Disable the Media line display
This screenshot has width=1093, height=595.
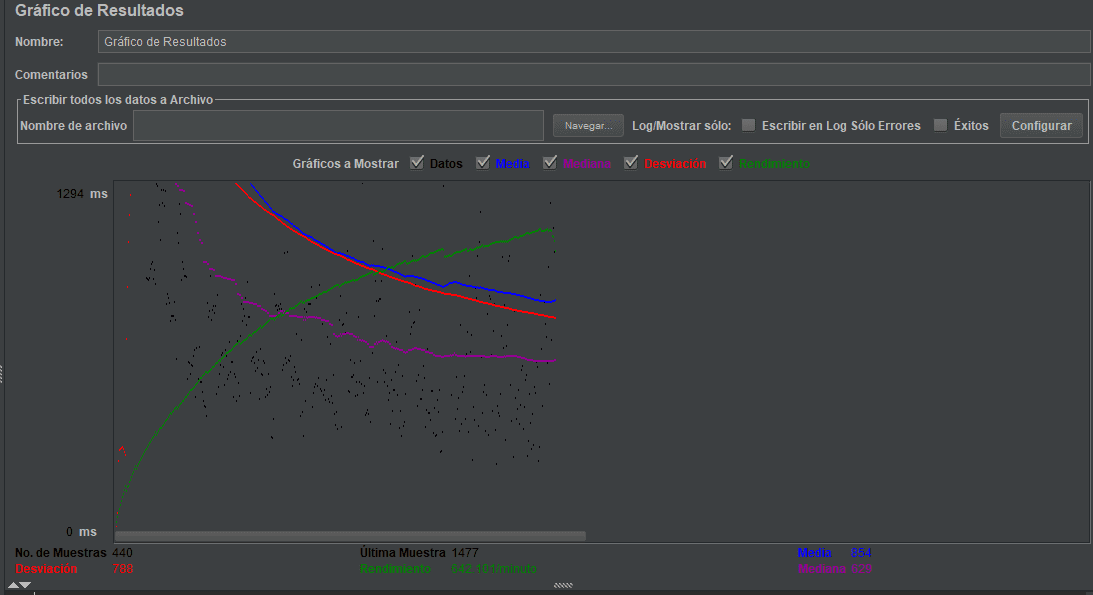point(484,162)
